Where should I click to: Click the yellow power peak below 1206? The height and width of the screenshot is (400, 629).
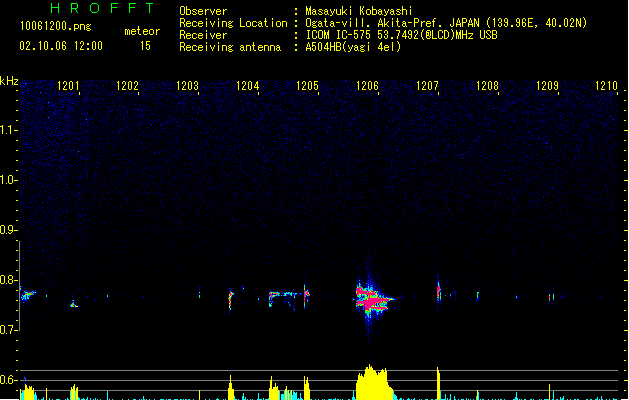[x=373, y=383]
